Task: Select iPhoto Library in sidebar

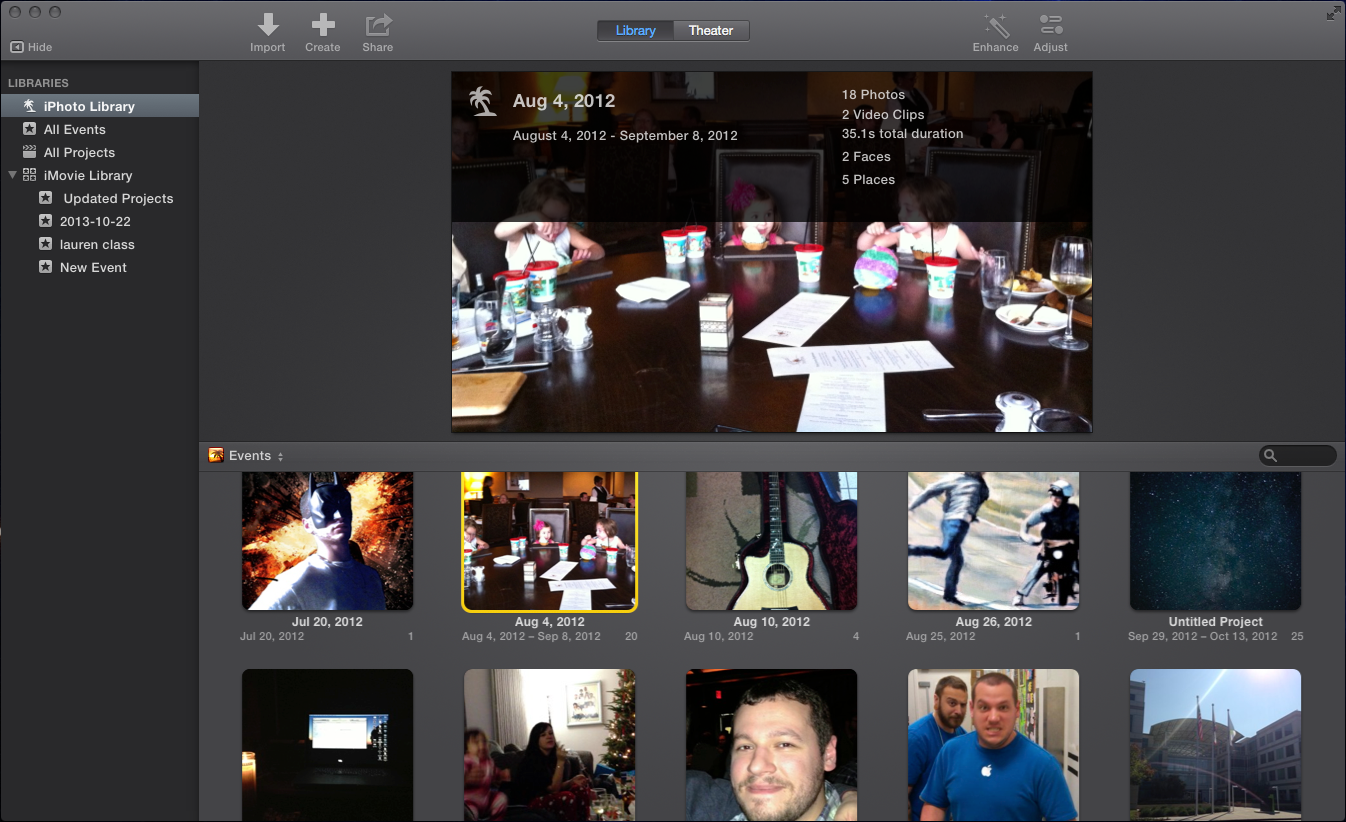Action: 99,106
